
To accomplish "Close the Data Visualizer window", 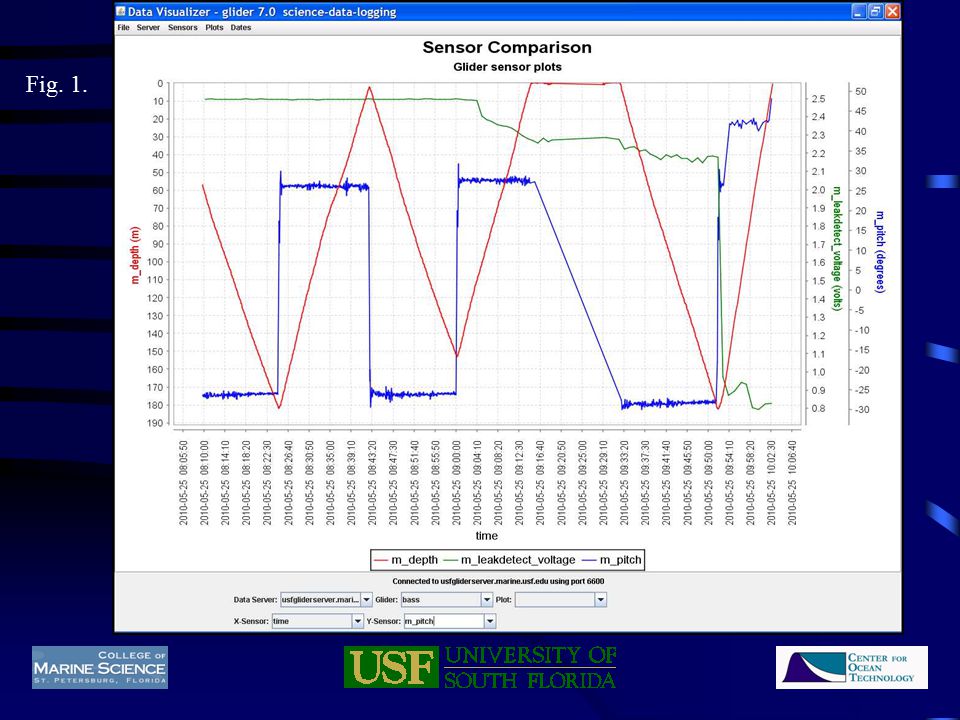I will tap(893, 12).
